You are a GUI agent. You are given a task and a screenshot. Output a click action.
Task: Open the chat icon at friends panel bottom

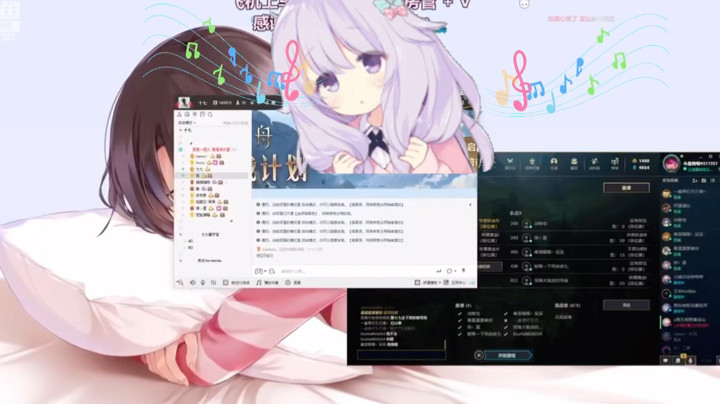point(666,361)
